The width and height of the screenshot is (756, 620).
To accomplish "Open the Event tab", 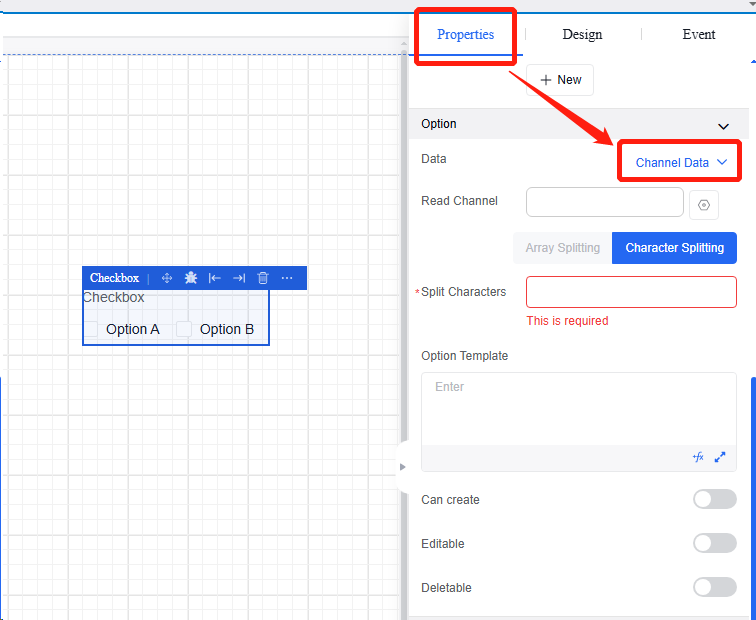I will pos(699,34).
